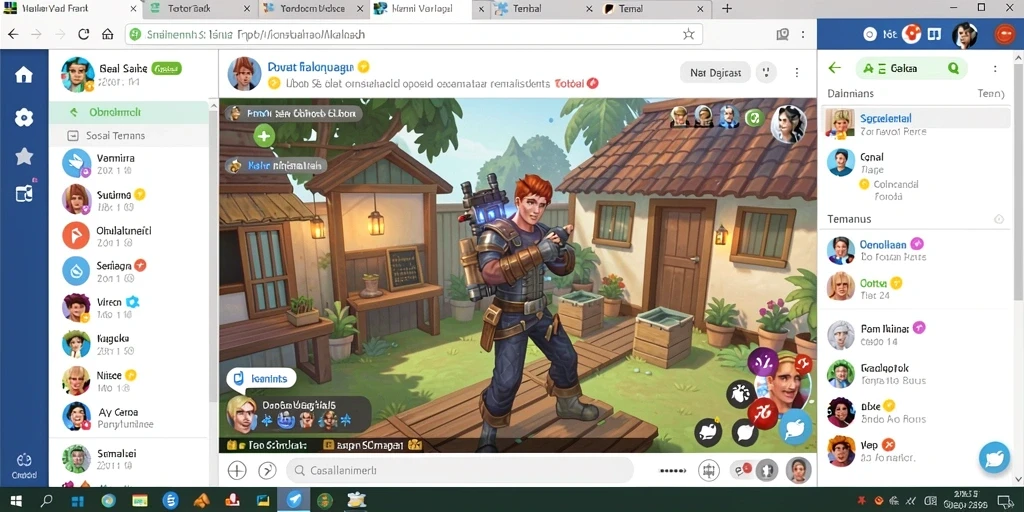Open Telegram icon in taskbar
This screenshot has height=512, width=1024.
[x=294, y=500]
